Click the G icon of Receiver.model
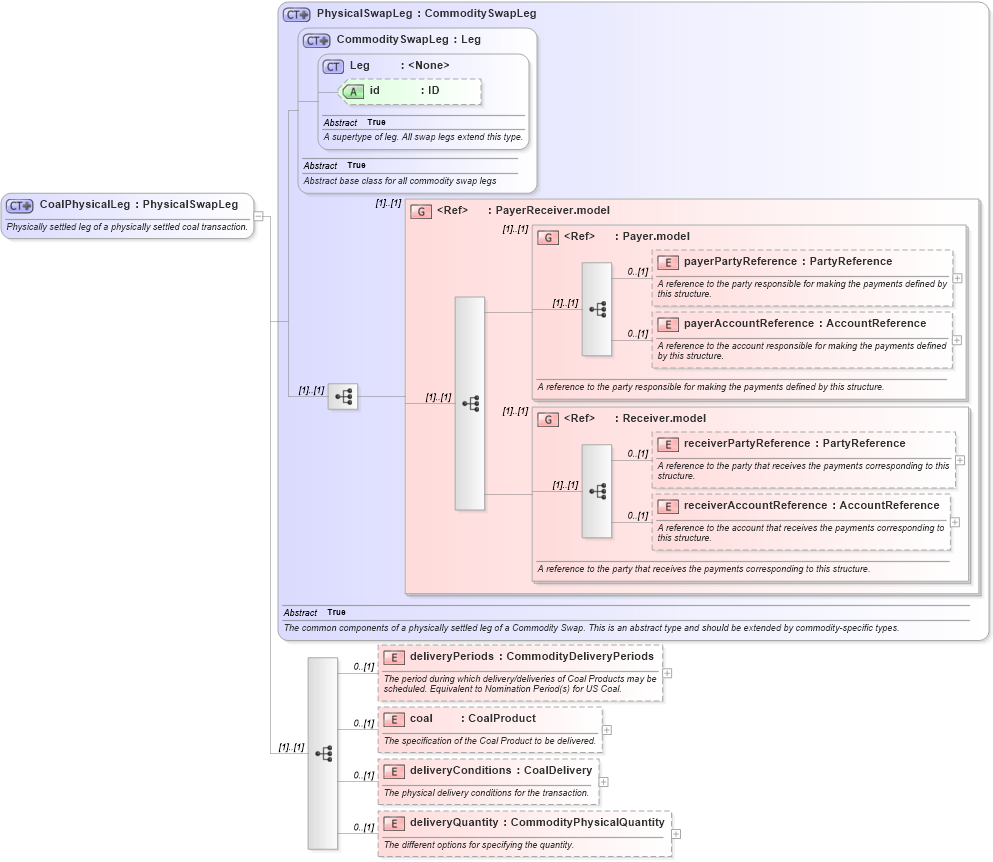The width and height of the screenshot is (993, 862). pyautogui.click(x=548, y=419)
